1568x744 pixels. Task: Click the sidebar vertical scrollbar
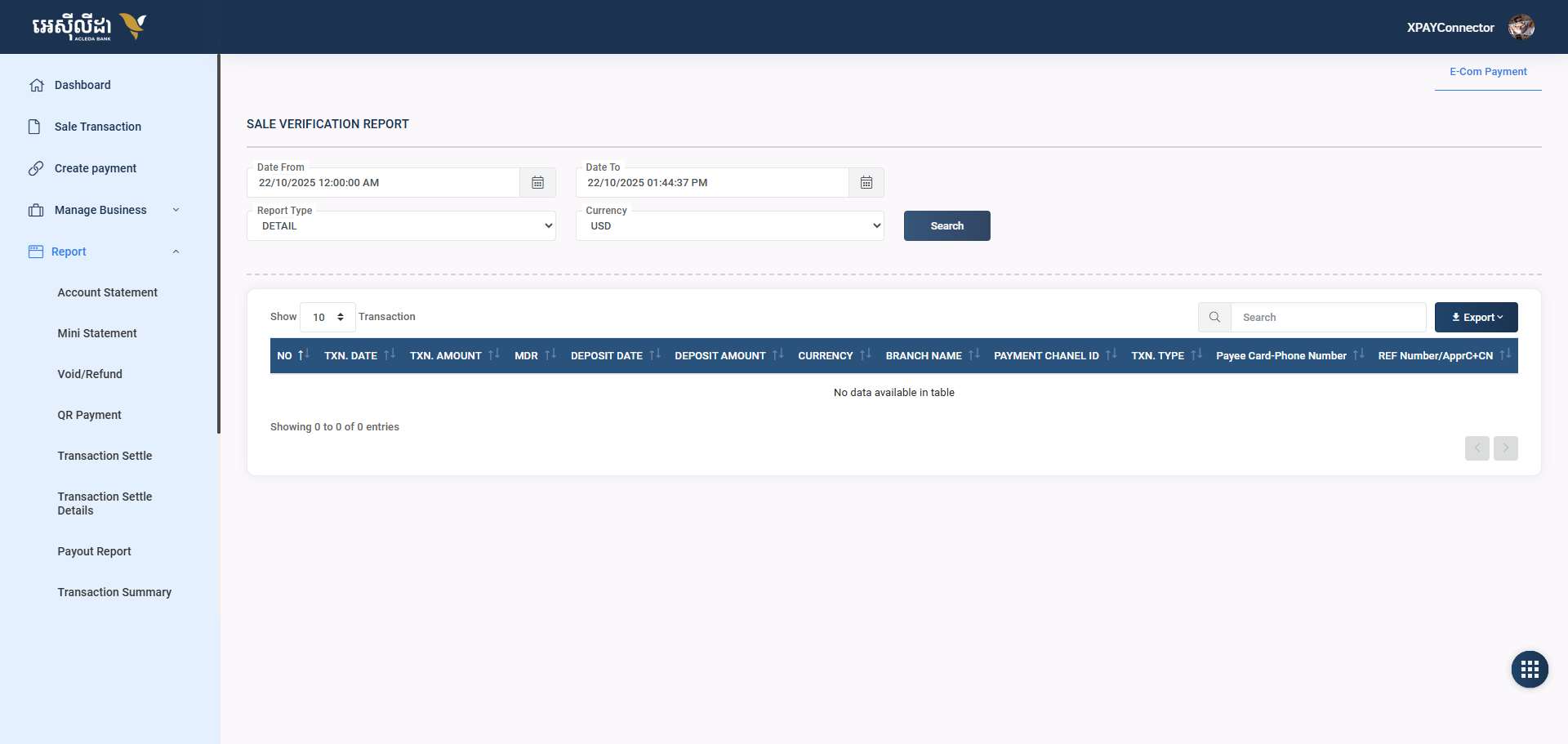[x=219, y=245]
